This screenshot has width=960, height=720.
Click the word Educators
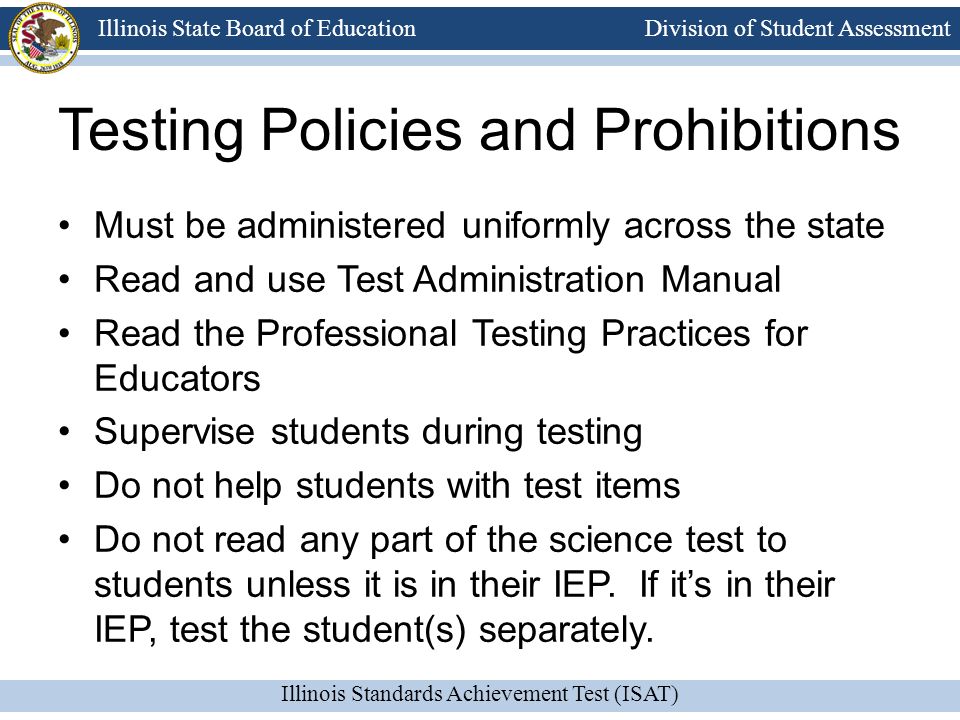[x=177, y=378]
